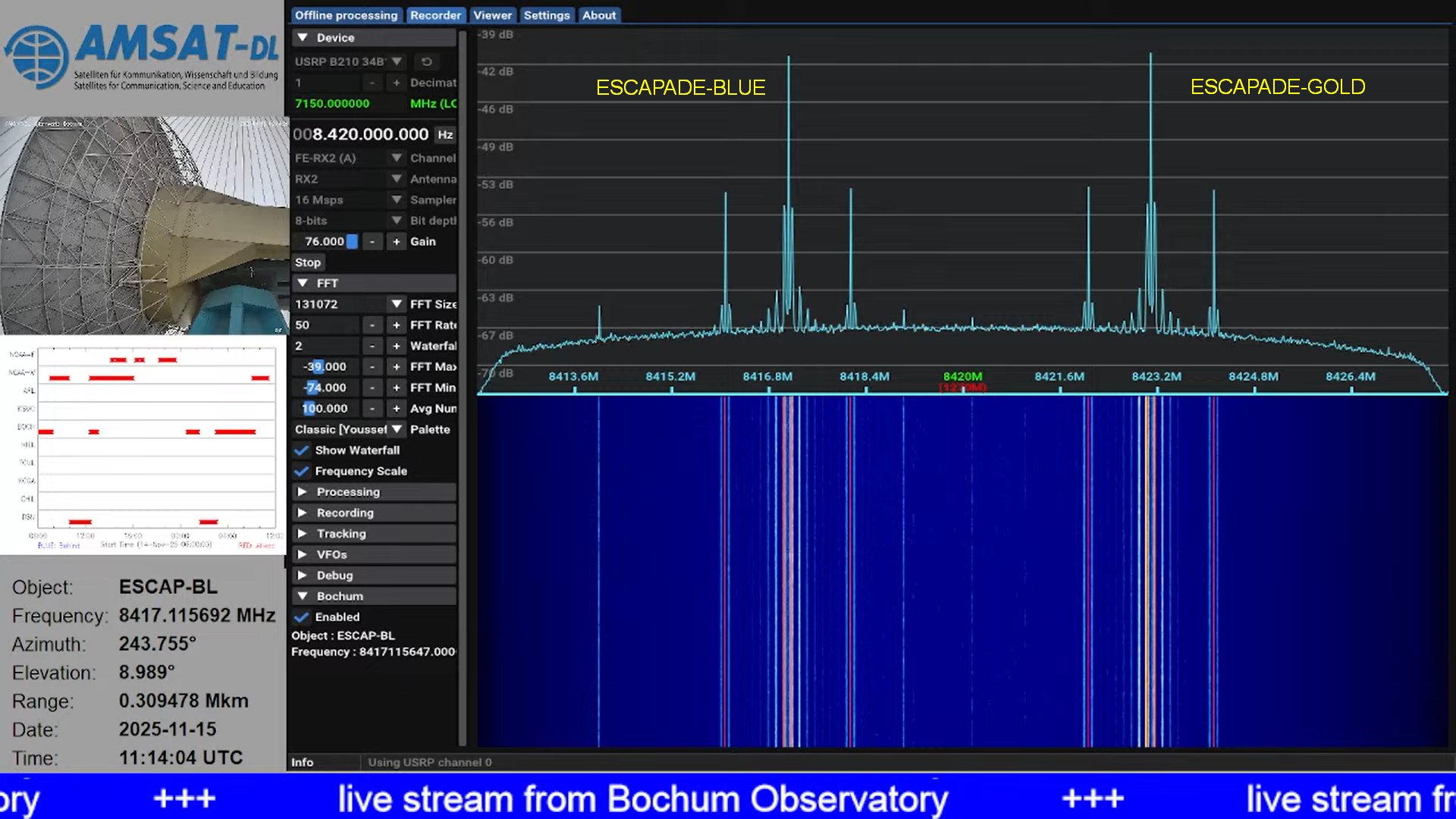This screenshot has width=1456, height=819.
Task: Increase Avg Num with plus button
Action: (396, 408)
